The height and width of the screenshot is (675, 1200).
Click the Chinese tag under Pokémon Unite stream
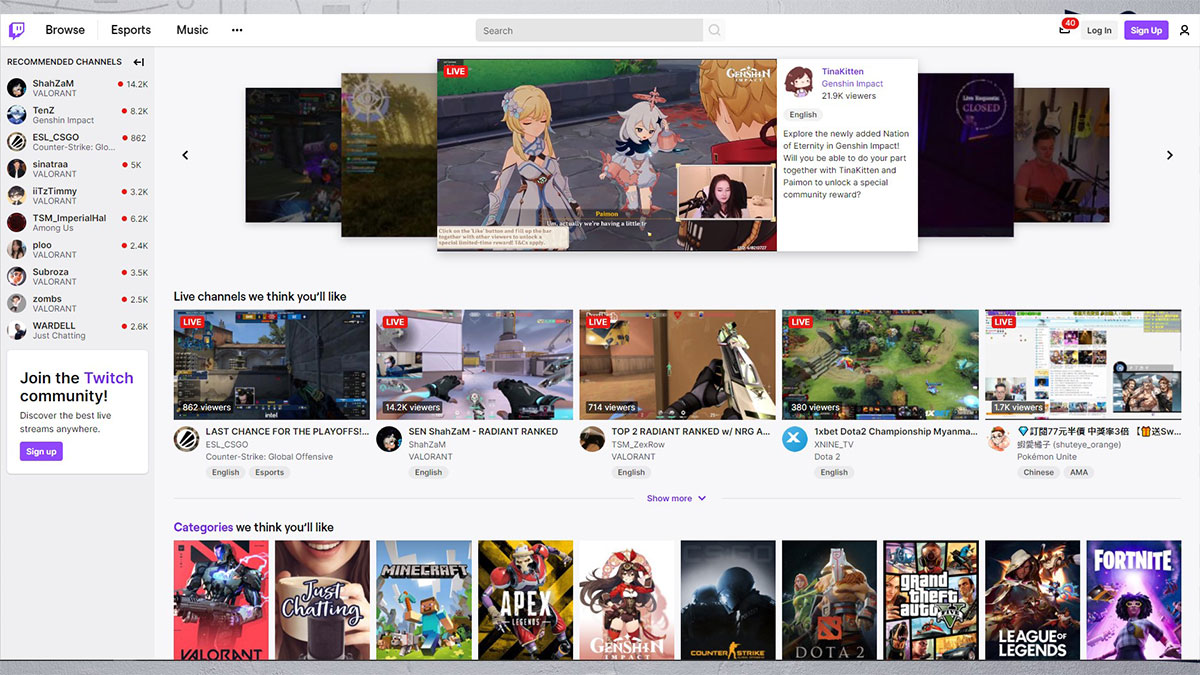1039,472
